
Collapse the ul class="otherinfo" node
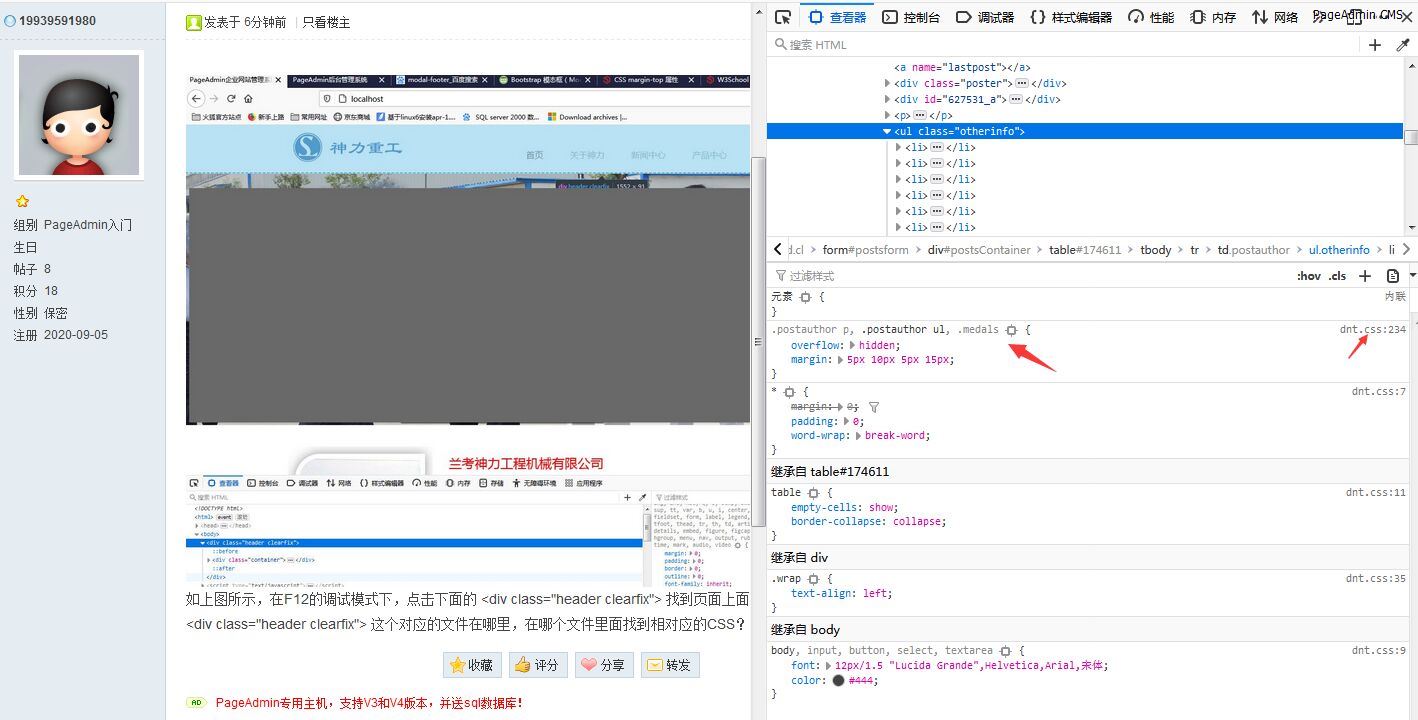click(x=887, y=131)
